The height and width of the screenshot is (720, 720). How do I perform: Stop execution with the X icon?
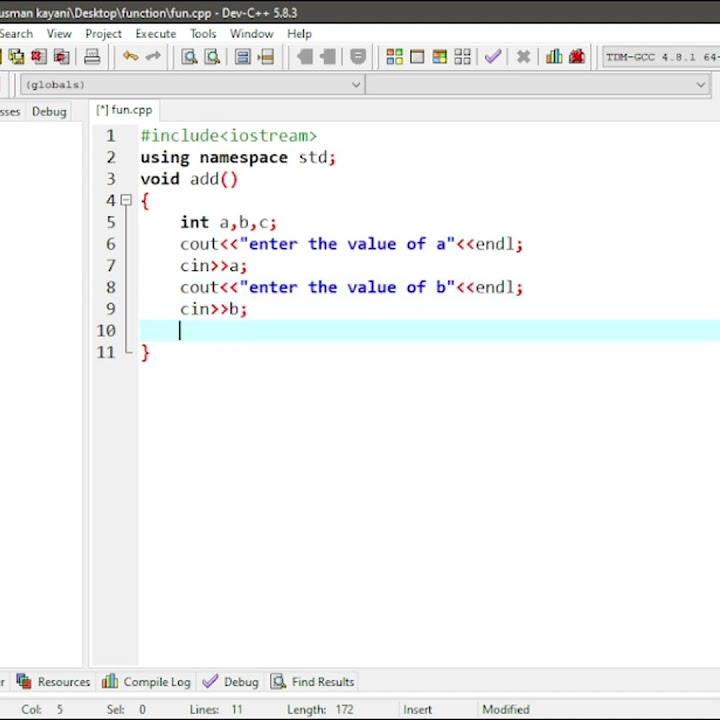[x=523, y=57]
